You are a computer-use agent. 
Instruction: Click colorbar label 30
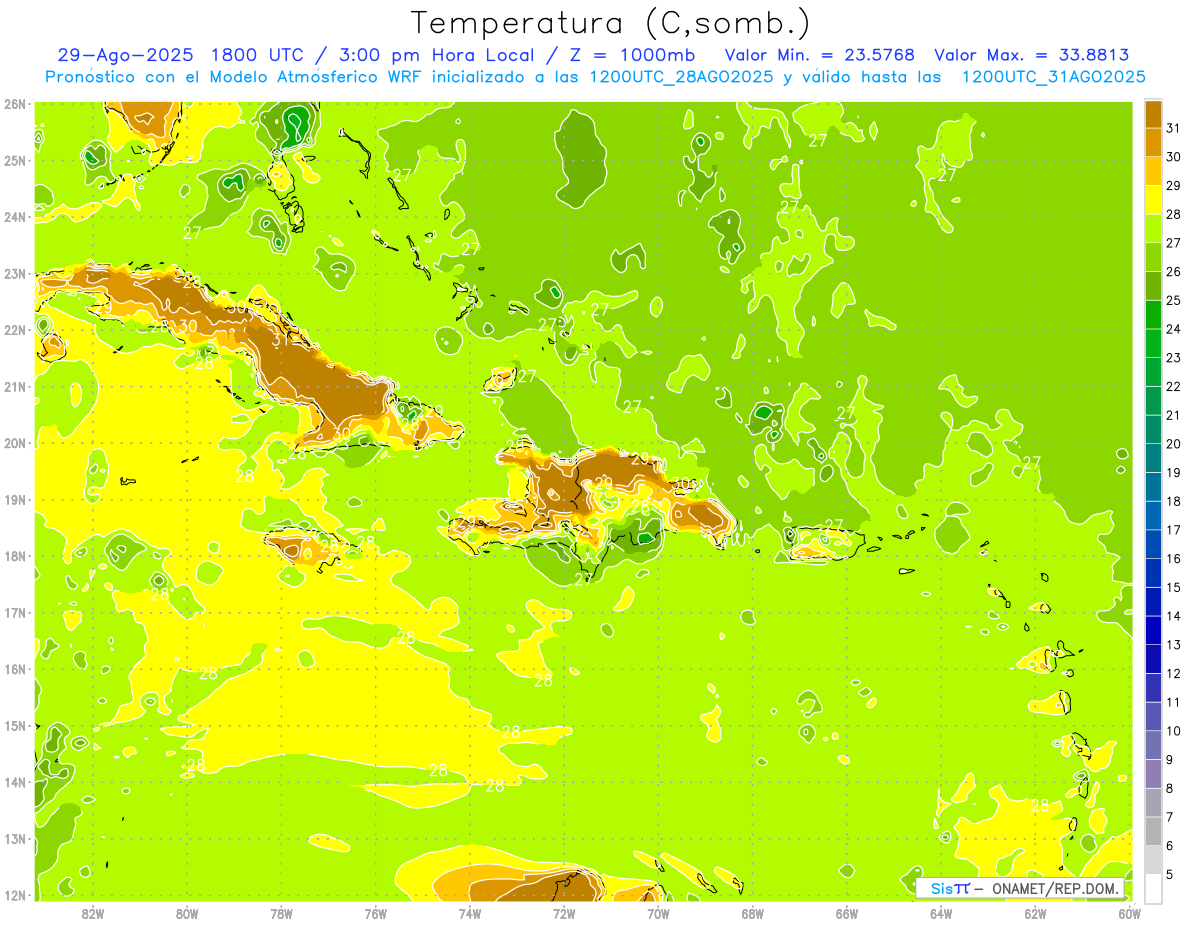point(1174,157)
